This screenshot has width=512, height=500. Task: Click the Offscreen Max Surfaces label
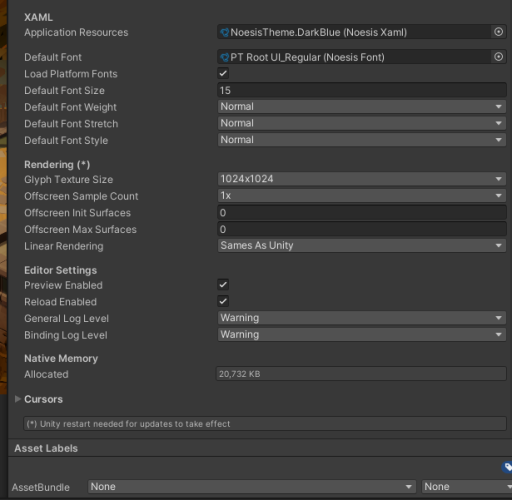80,230
